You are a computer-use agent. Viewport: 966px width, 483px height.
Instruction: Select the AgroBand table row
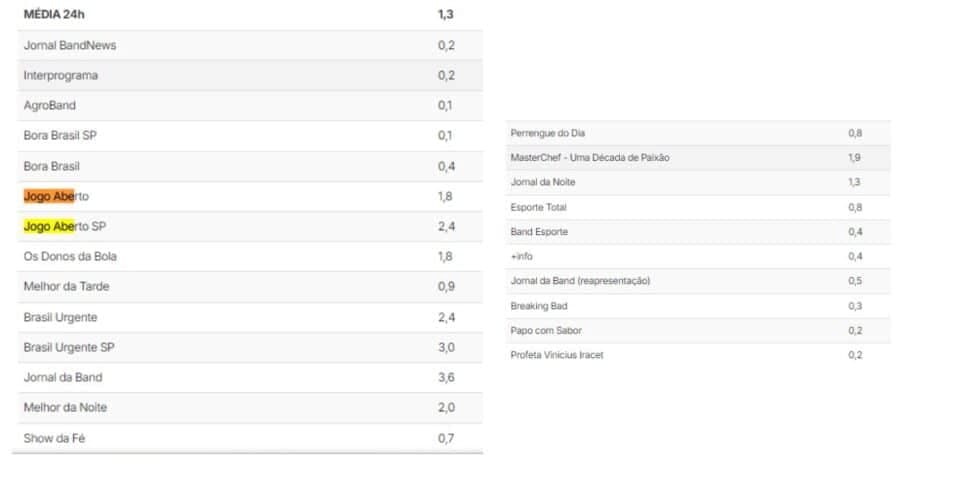(250, 106)
